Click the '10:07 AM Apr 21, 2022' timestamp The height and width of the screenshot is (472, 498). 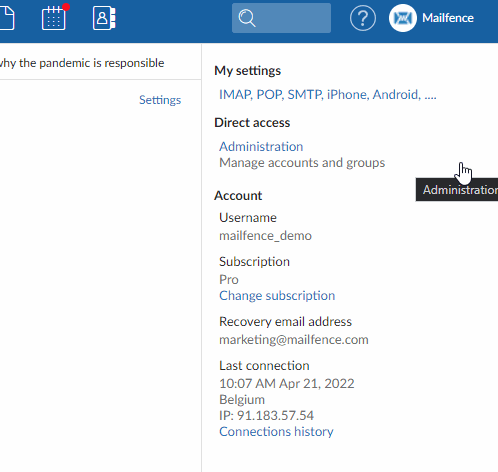coord(287,384)
